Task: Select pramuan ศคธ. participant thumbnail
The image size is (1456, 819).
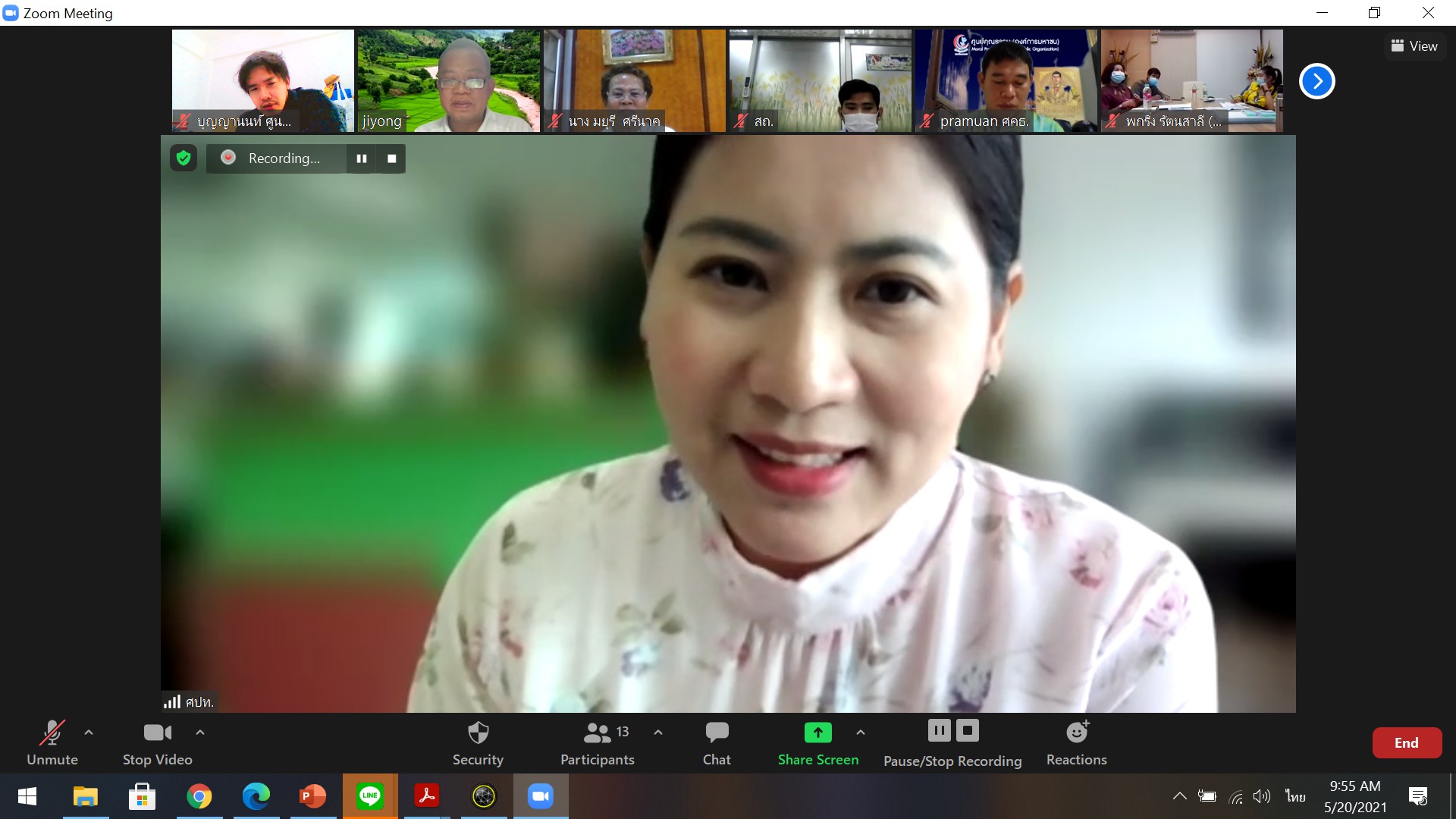Action: (x=1006, y=80)
